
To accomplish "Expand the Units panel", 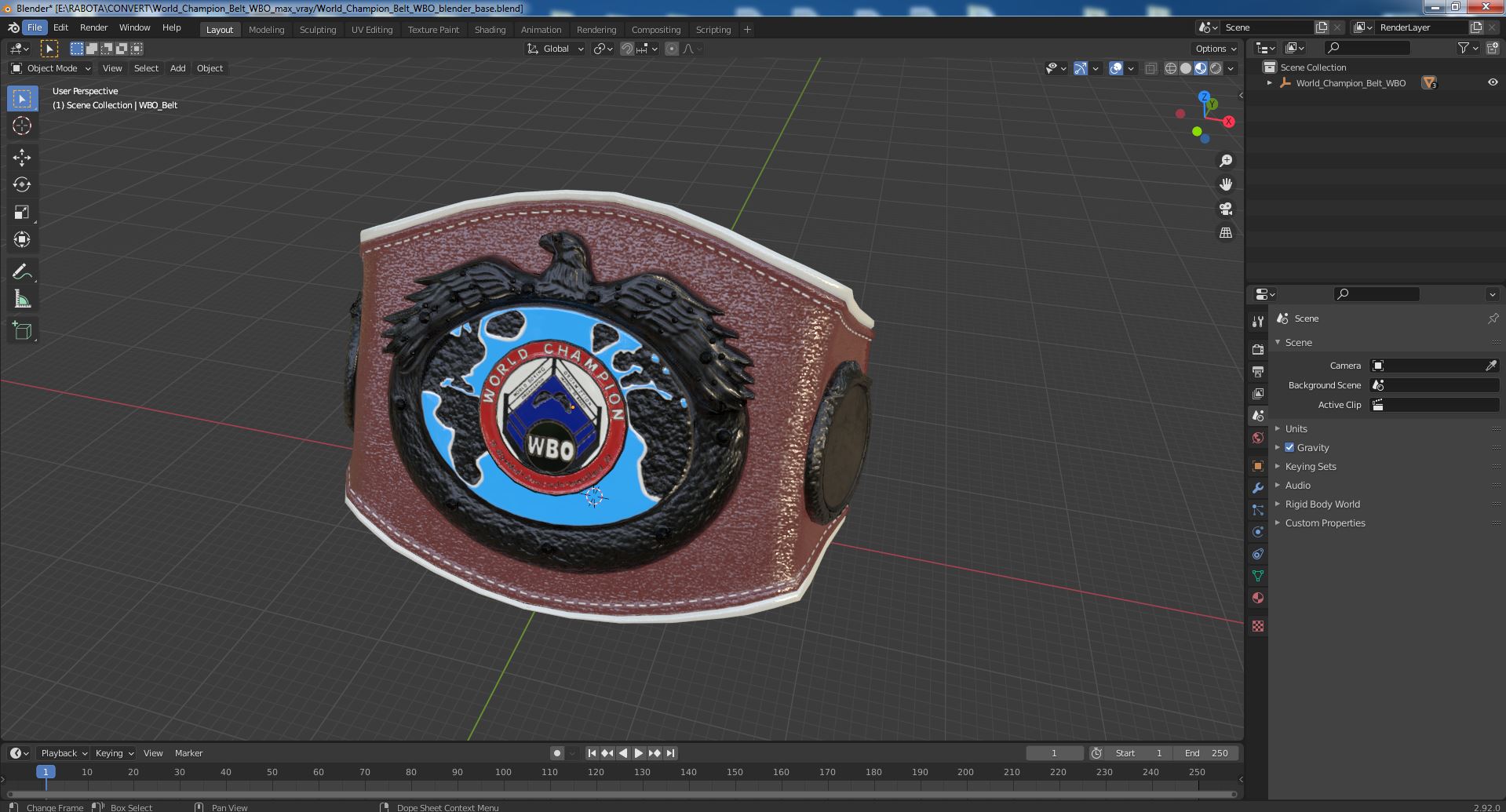I will point(1296,428).
